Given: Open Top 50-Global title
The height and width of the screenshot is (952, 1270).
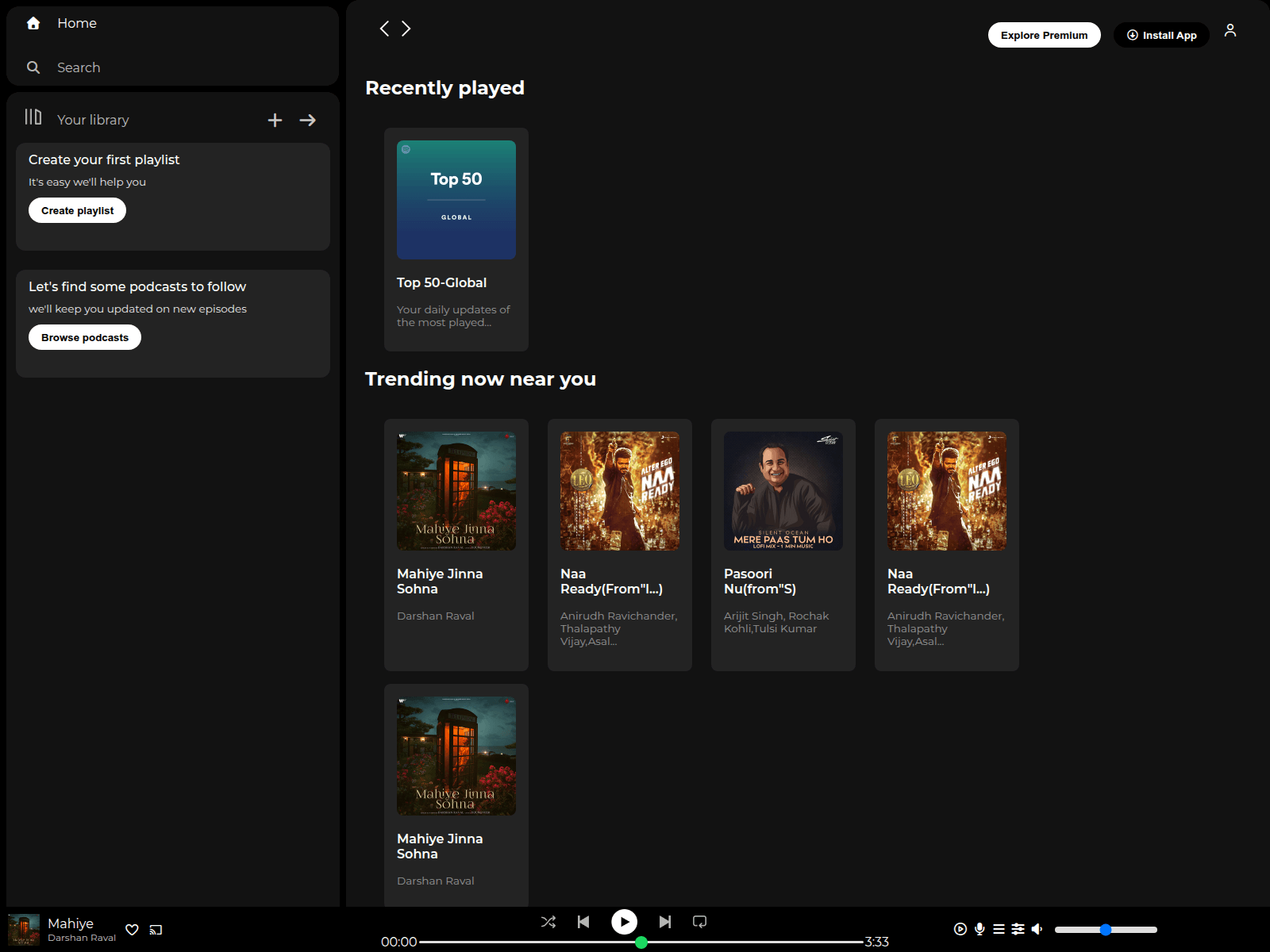Looking at the screenshot, I should (442, 282).
